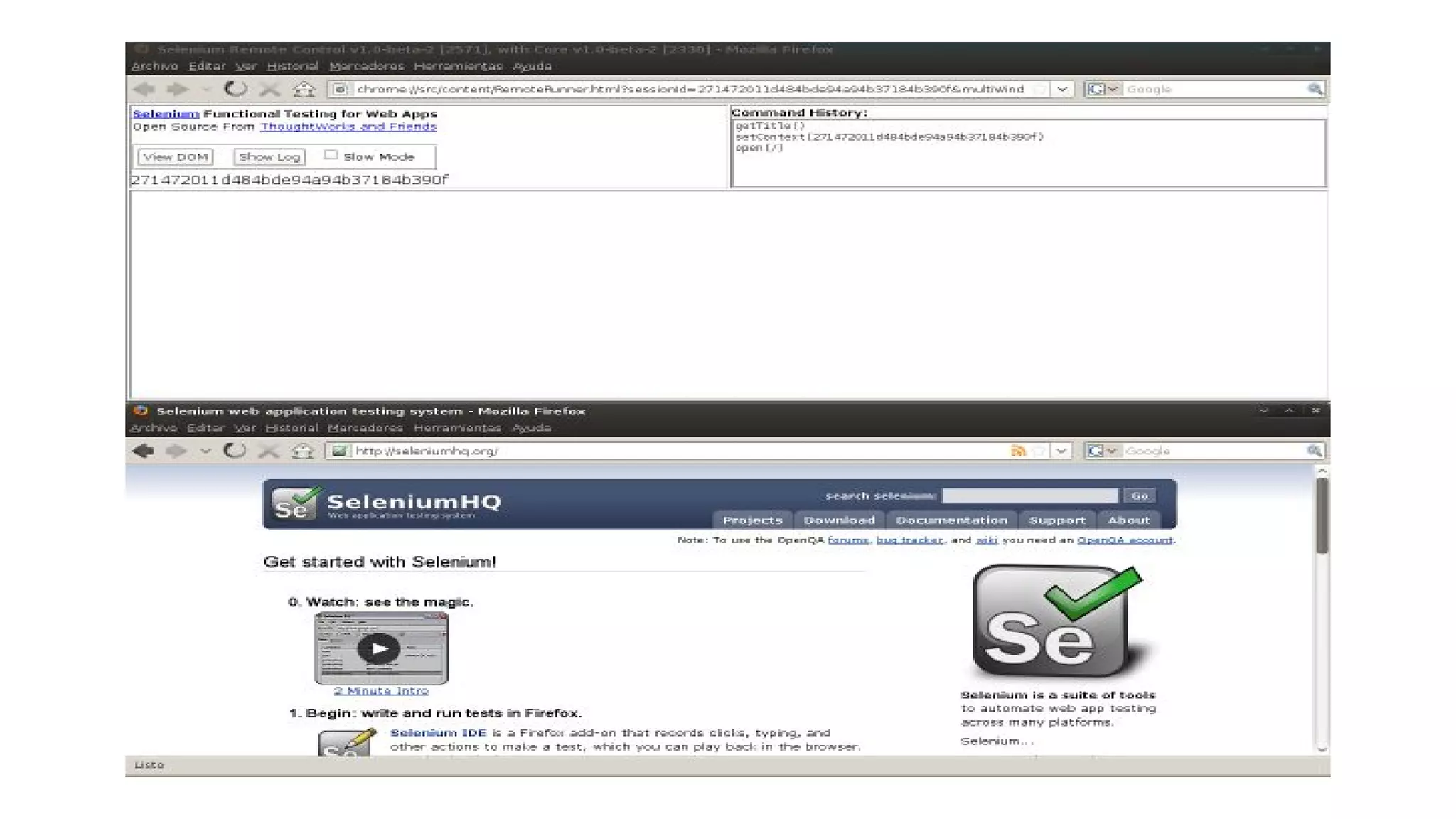Open the Support tab on SeleniumHQ
Image resolution: width=1456 pixels, height=819 pixels.
[x=1057, y=520]
